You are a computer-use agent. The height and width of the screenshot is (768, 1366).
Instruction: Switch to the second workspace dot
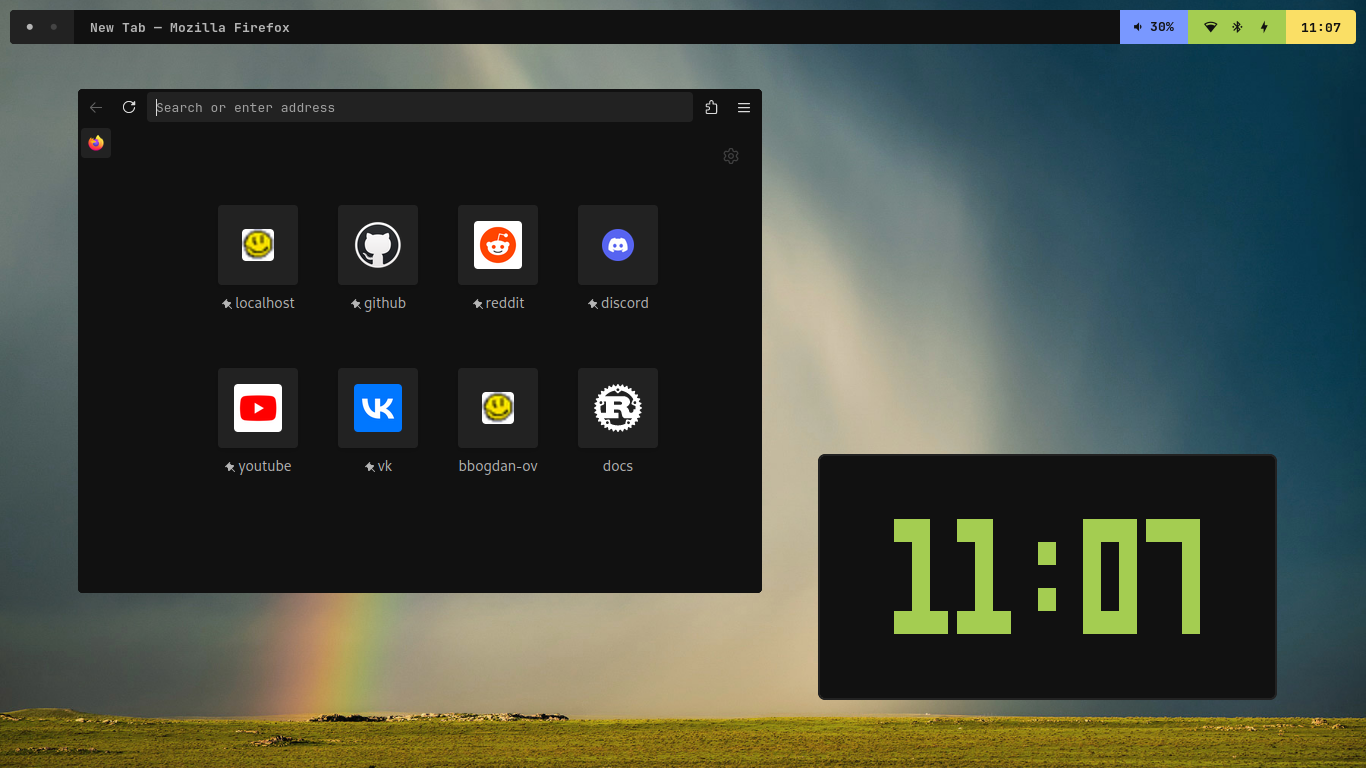click(x=54, y=27)
